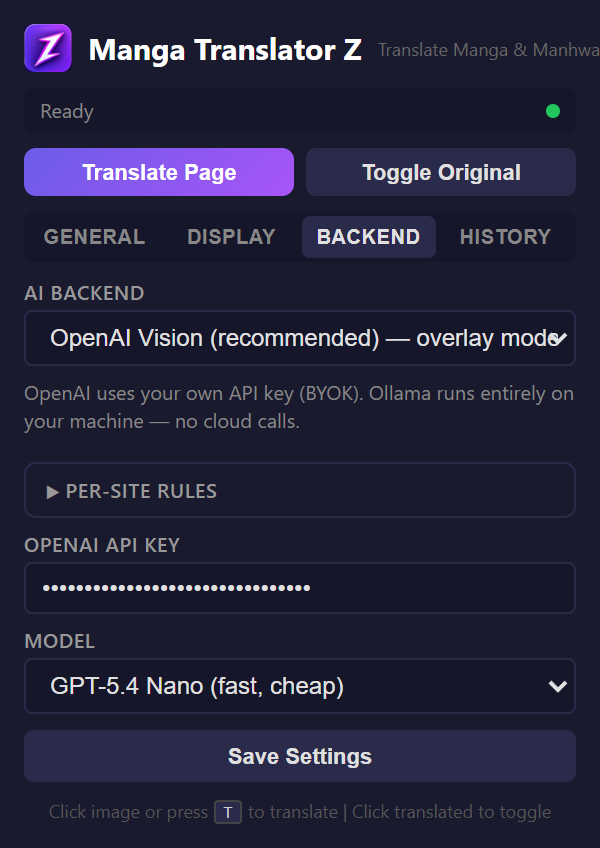This screenshot has height=848, width=600.
Task: Switch to the GENERAL tab
Action: [93, 237]
